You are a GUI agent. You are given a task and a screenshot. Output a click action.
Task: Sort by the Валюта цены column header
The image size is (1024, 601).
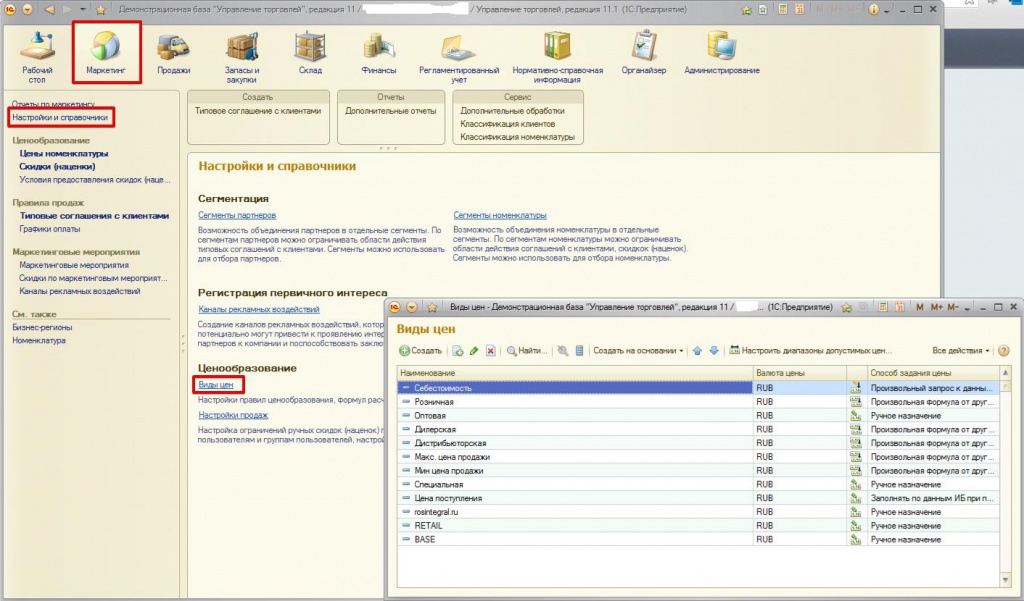pyautogui.click(x=799, y=373)
